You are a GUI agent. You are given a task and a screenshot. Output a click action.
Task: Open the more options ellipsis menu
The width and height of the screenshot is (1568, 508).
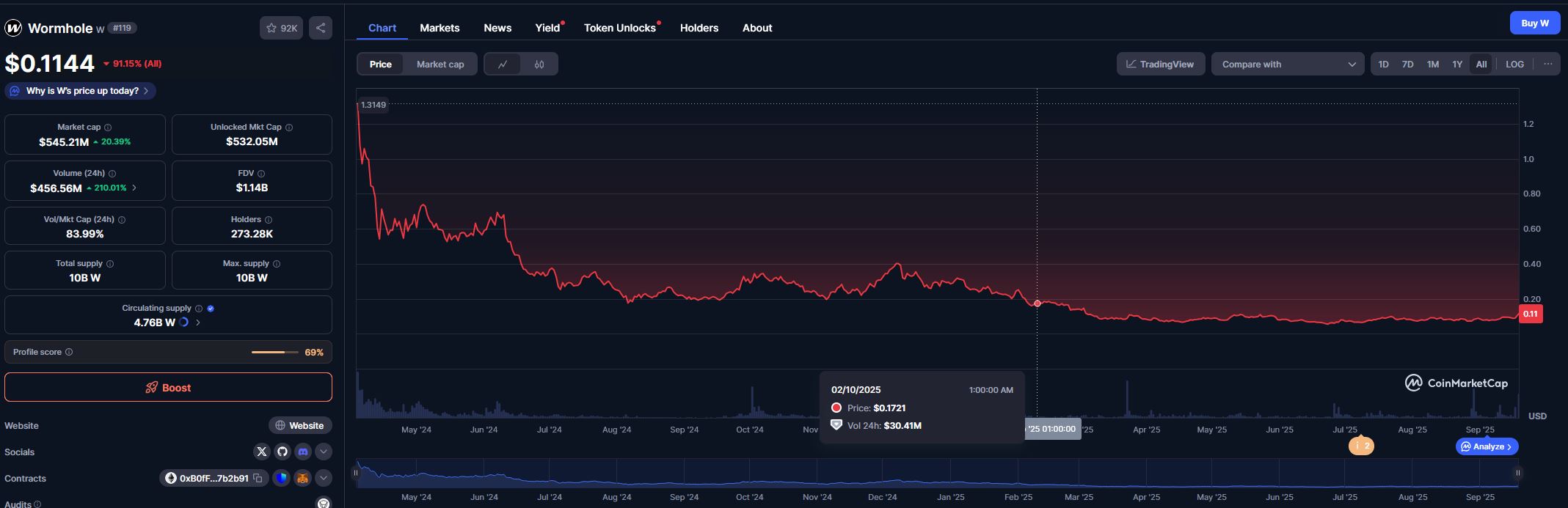pyautogui.click(x=1547, y=64)
